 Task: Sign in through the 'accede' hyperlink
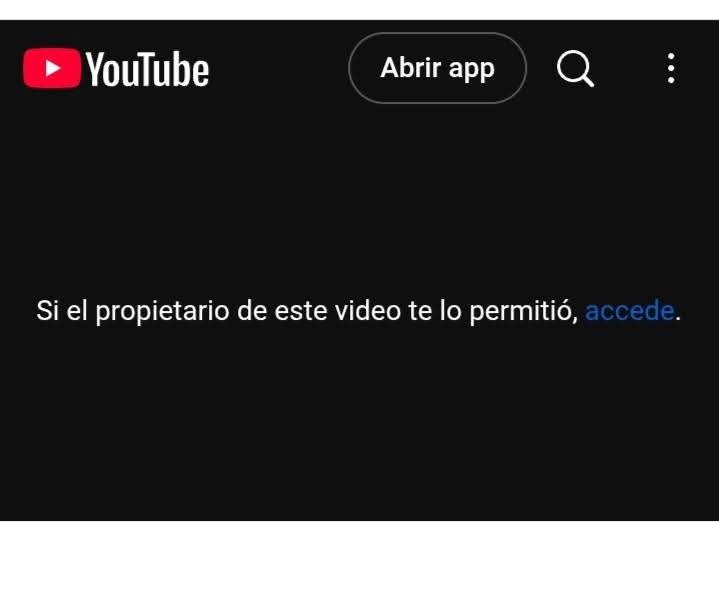coord(630,311)
